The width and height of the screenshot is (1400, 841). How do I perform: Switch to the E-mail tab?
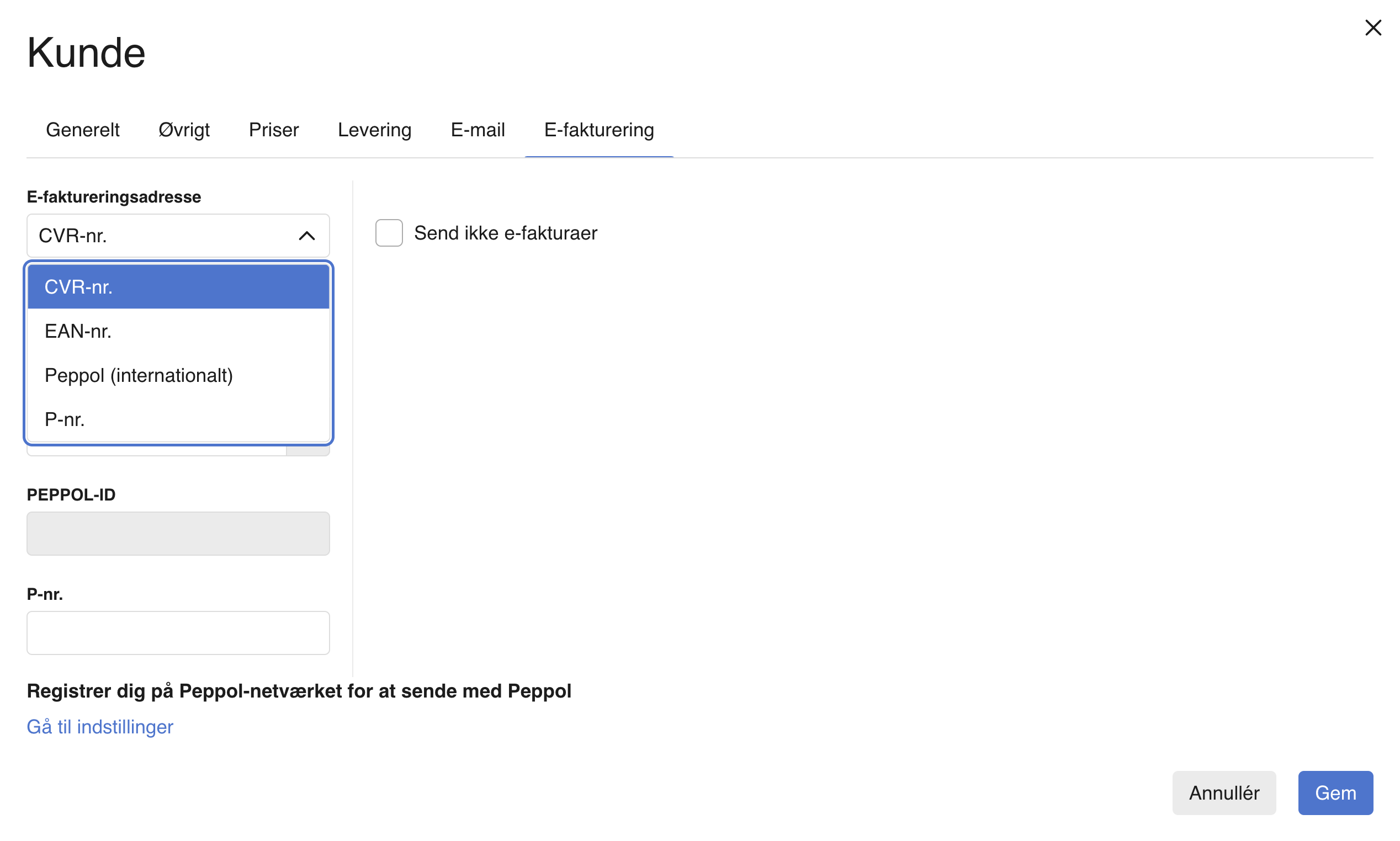pos(477,130)
